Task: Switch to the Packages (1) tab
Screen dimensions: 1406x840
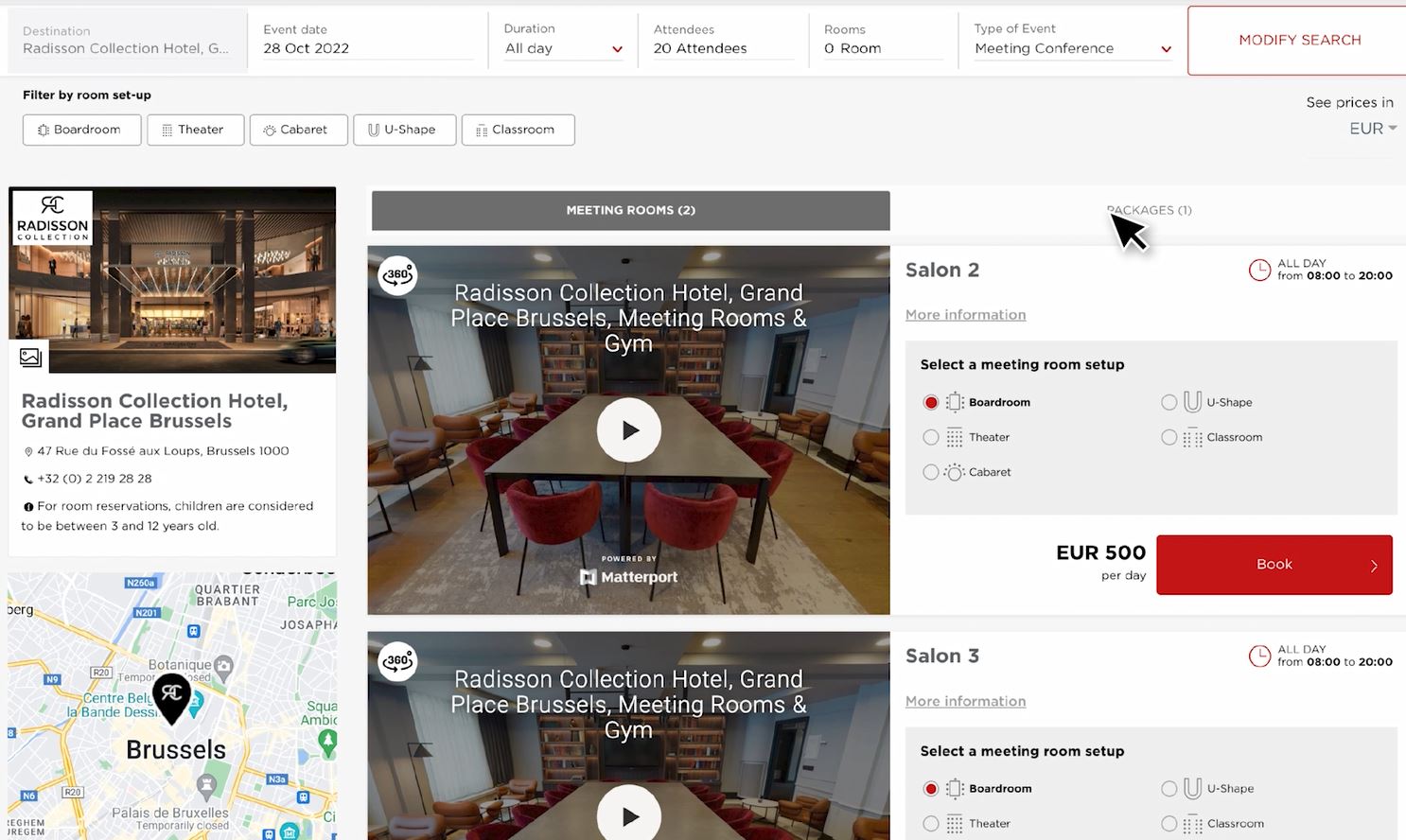Action: 1149,210
